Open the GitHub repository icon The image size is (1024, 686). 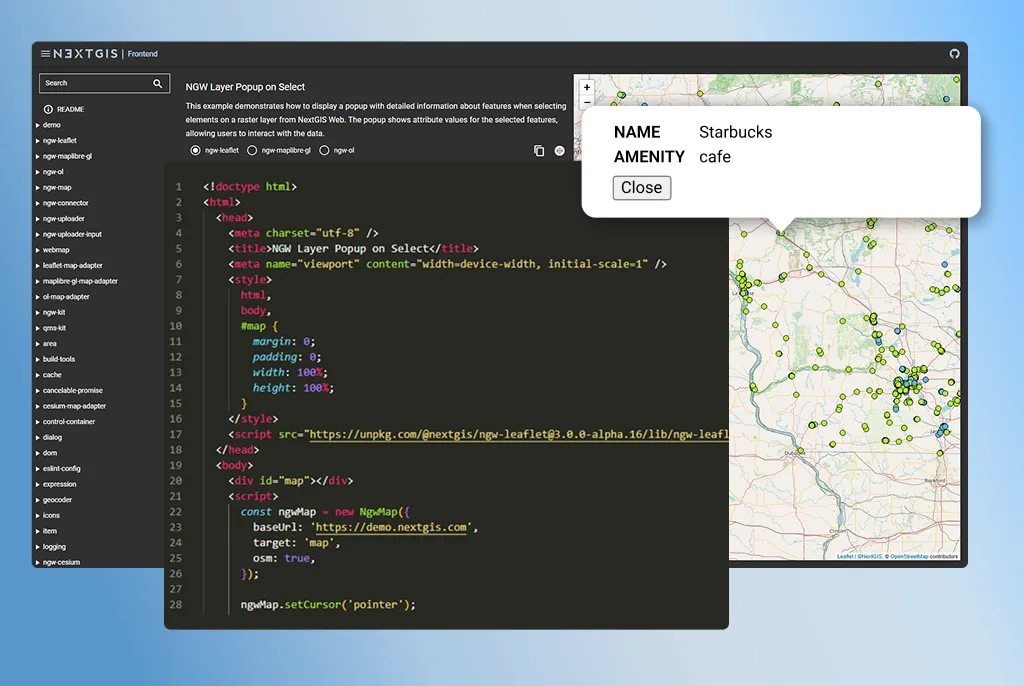tap(954, 54)
